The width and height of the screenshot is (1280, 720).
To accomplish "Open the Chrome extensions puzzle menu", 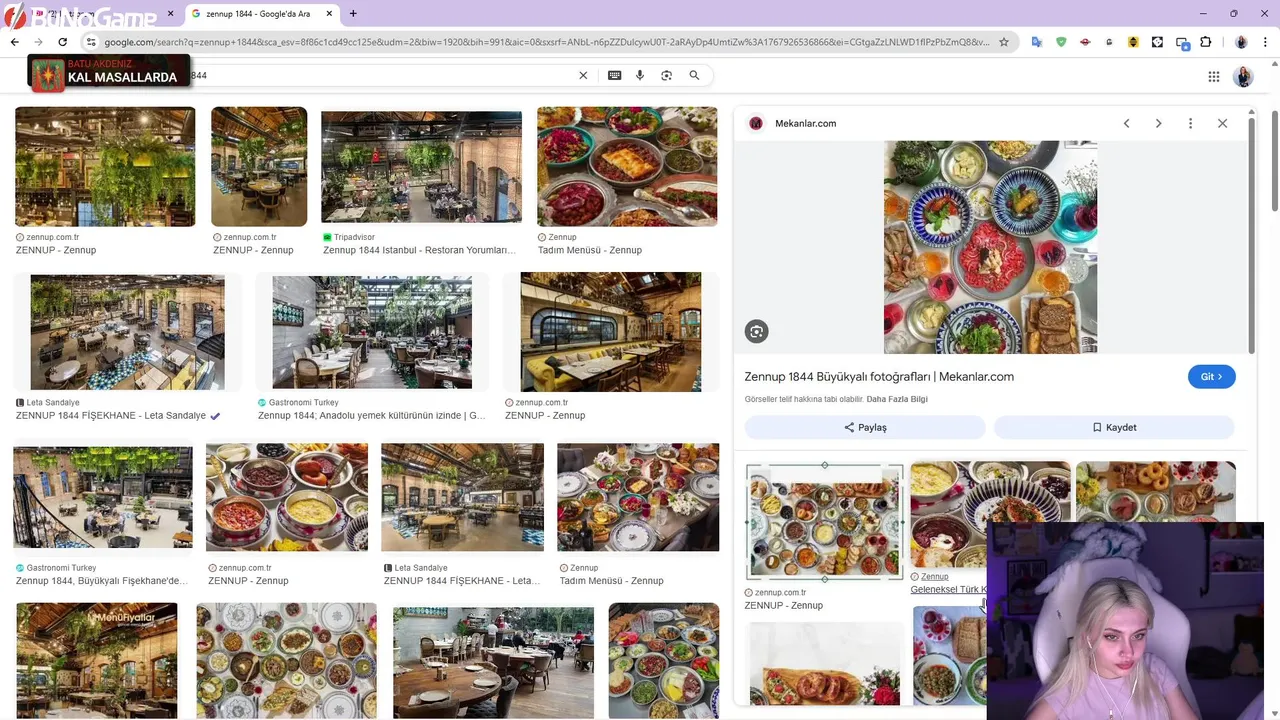I will tap(1206, 42).
